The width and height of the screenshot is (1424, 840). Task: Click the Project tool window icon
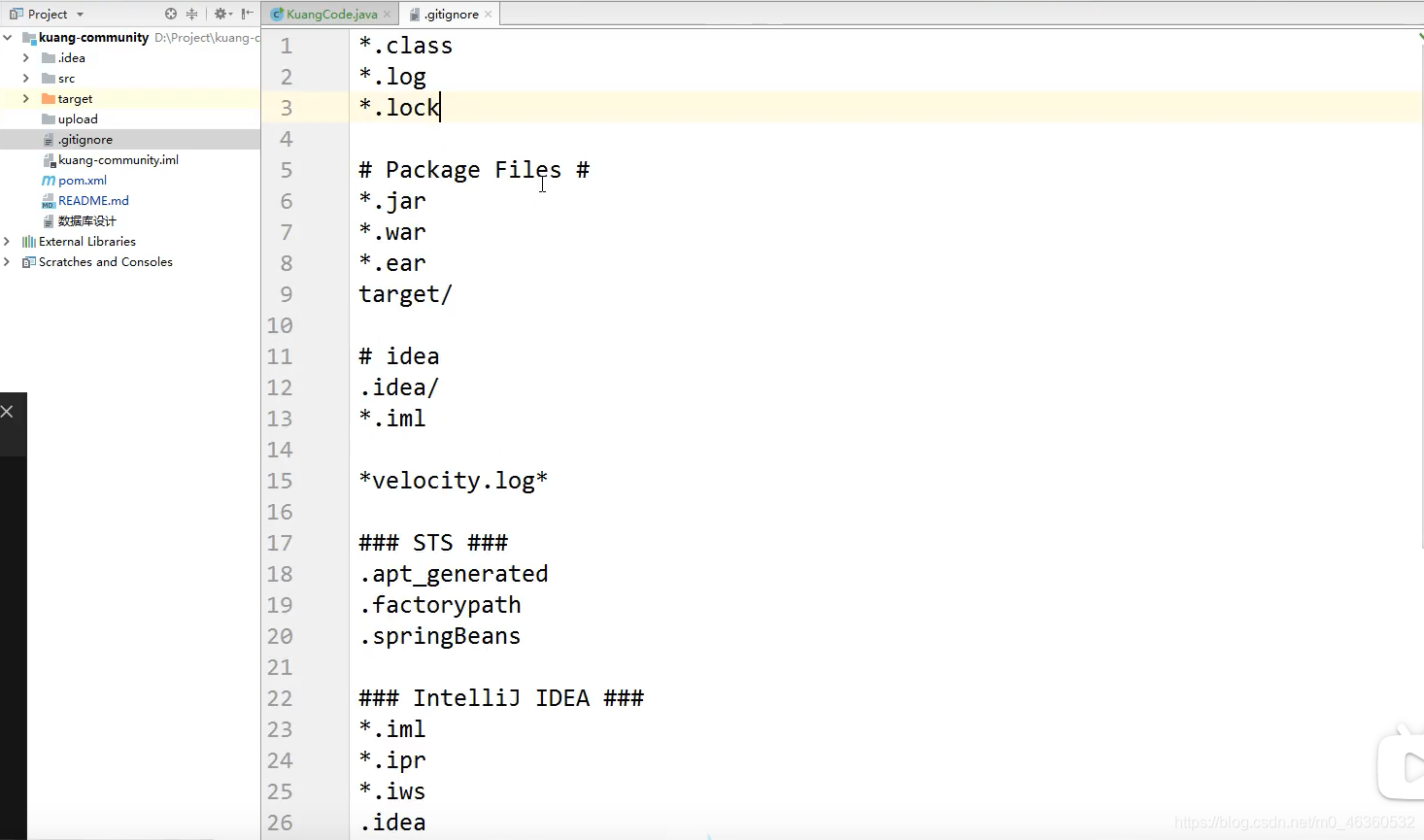(16, 14)
